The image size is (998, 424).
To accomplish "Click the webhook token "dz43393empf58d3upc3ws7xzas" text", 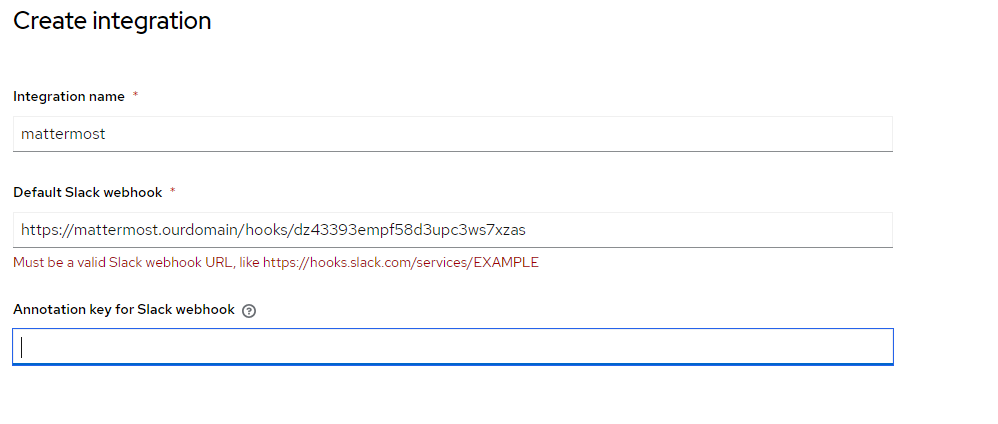I will [409, 230].
